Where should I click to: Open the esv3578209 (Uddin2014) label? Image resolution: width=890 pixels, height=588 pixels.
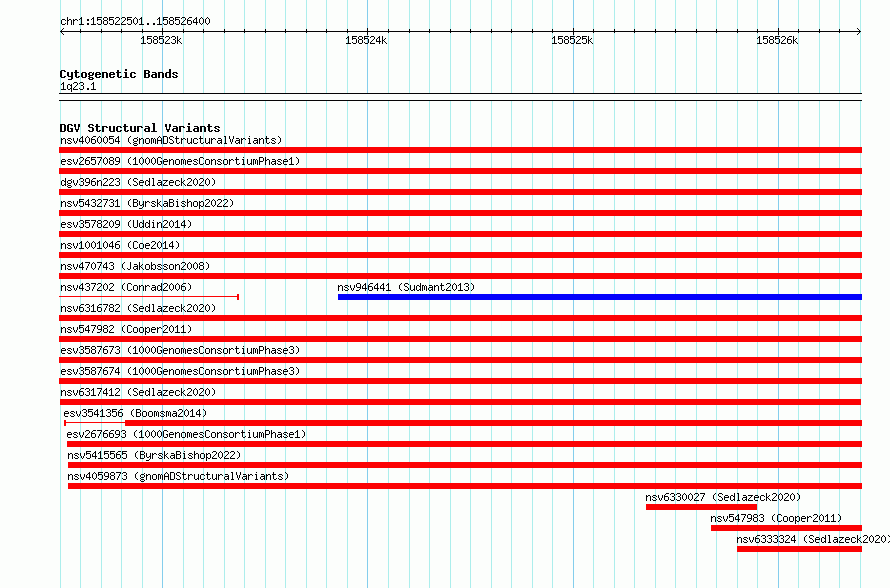[x=126, y=224]
